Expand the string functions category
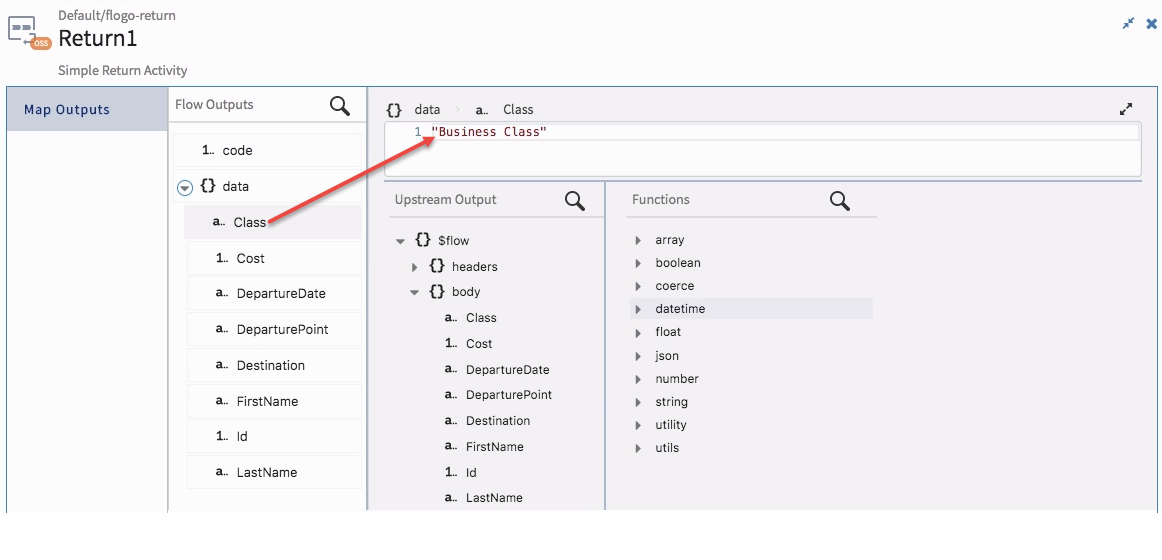Image resolution: width=1162 pixels, height=560 pixels. (638, 402)
